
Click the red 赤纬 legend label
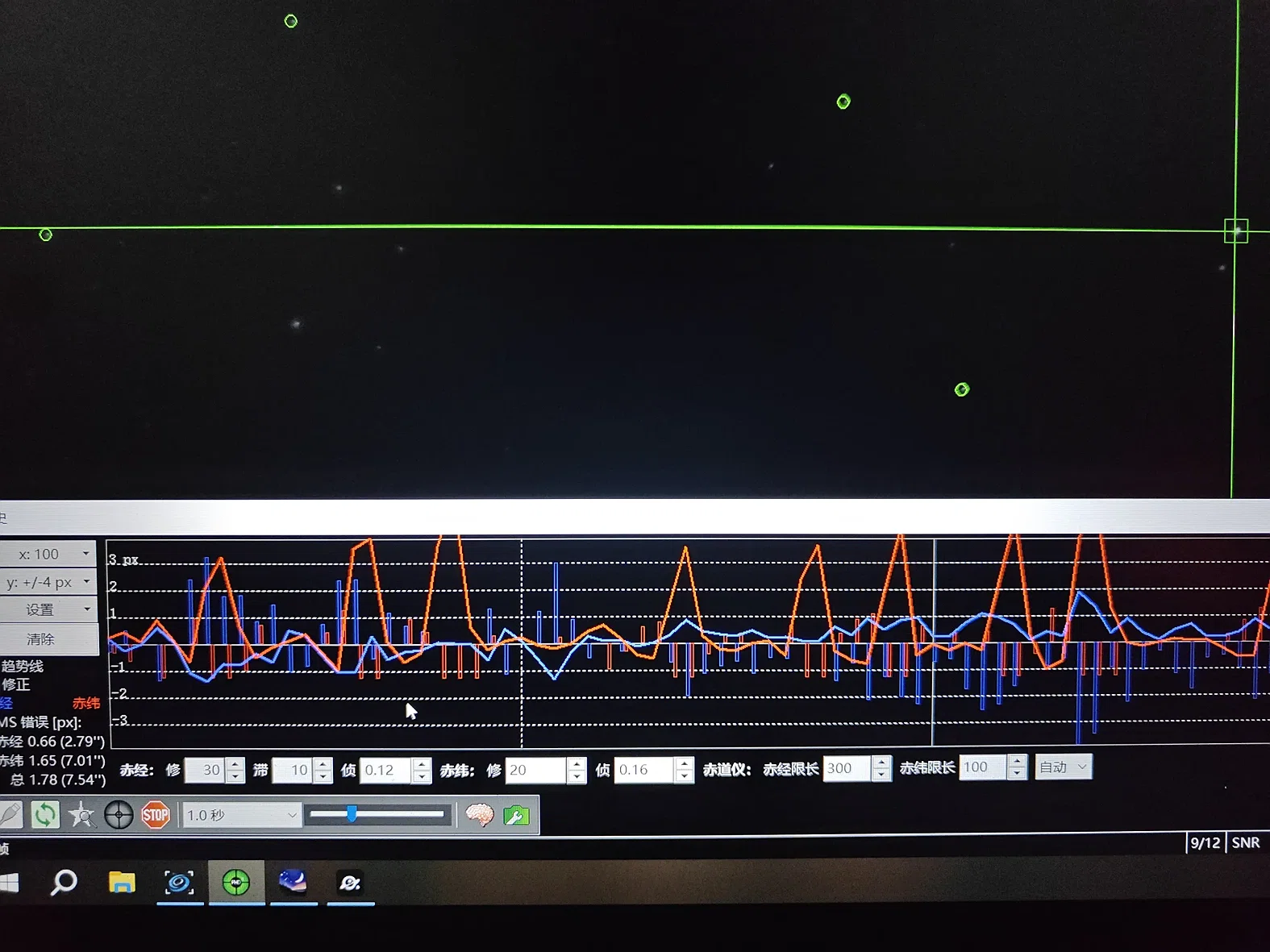(x=86, y=703)
